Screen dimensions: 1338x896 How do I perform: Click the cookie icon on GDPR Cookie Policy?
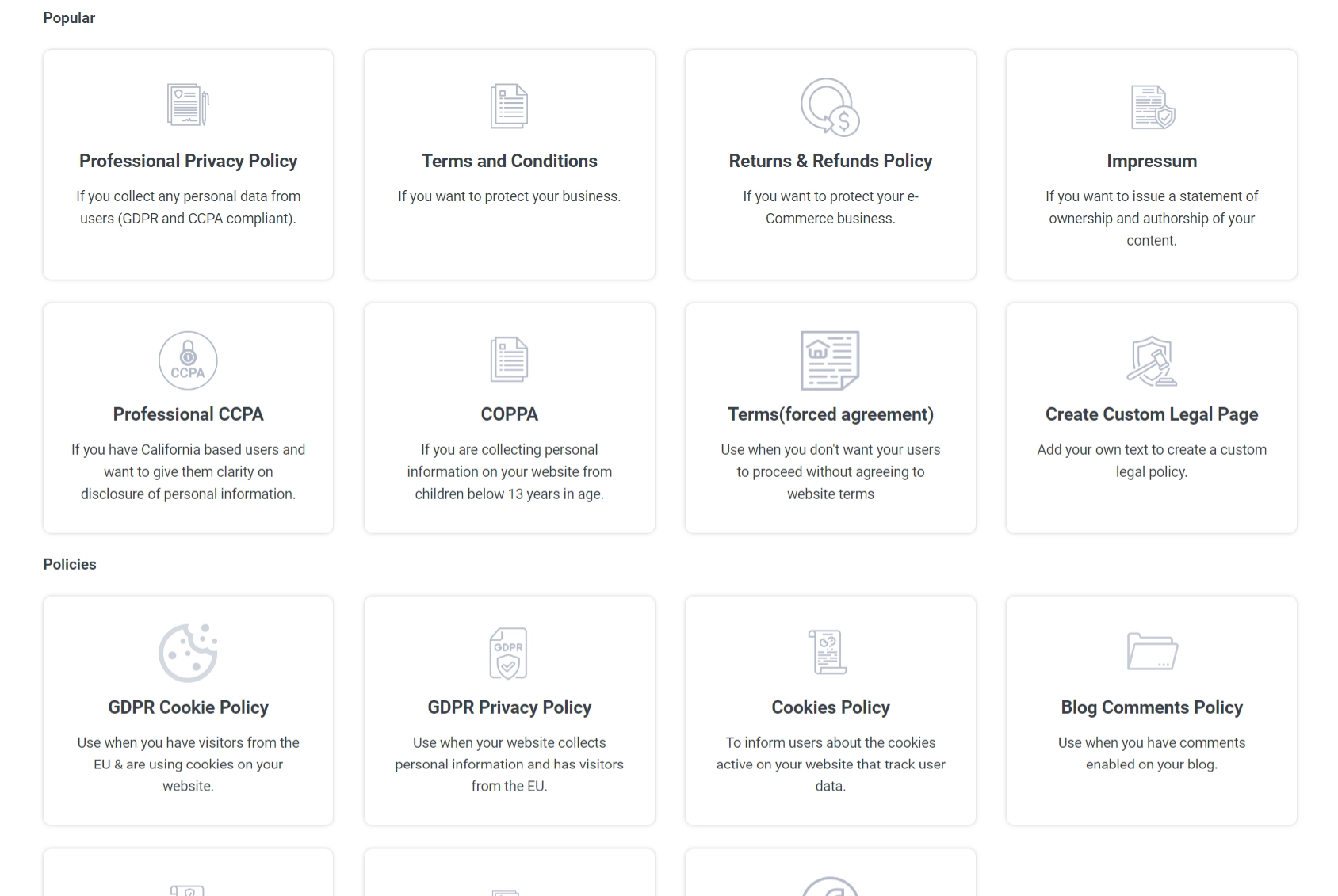(x=188, y=652)
